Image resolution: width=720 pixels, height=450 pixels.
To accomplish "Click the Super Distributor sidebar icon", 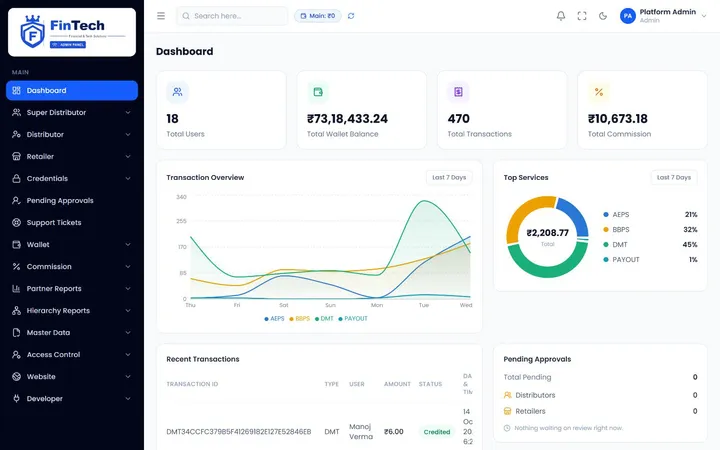I will 17,112.
